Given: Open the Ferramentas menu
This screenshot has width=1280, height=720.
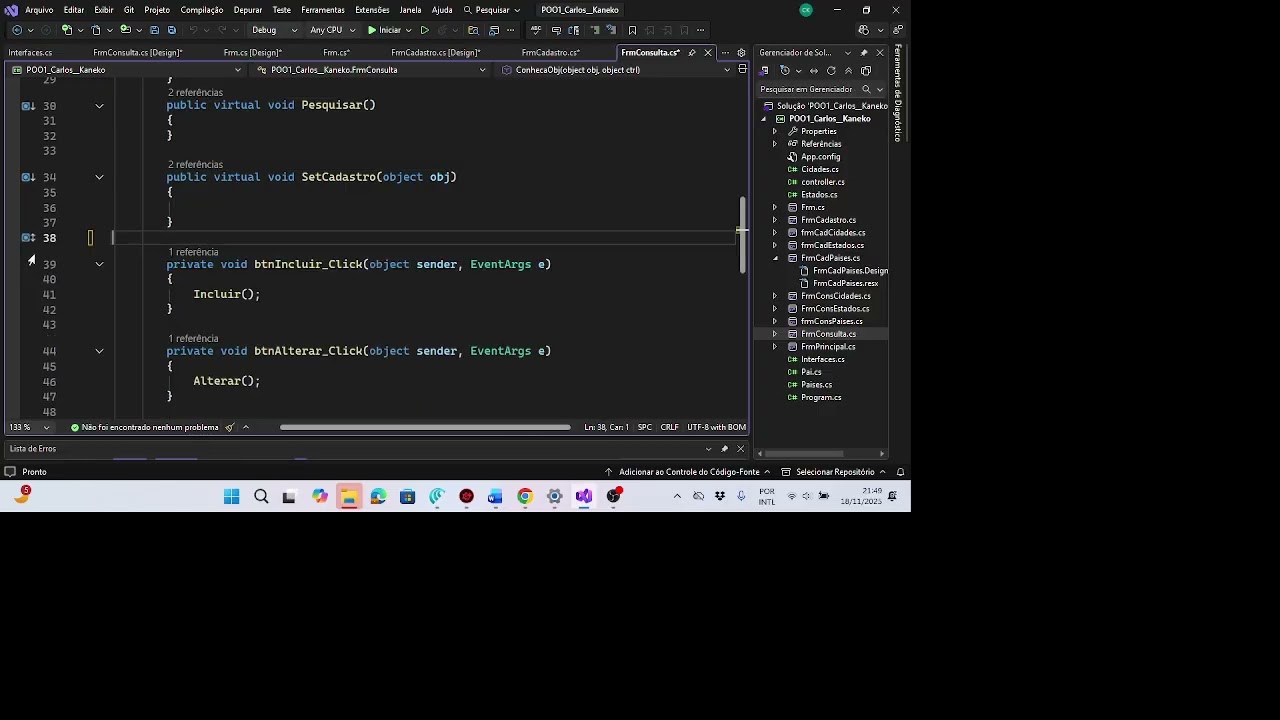Looking at the screenshot, I should 323,10.
